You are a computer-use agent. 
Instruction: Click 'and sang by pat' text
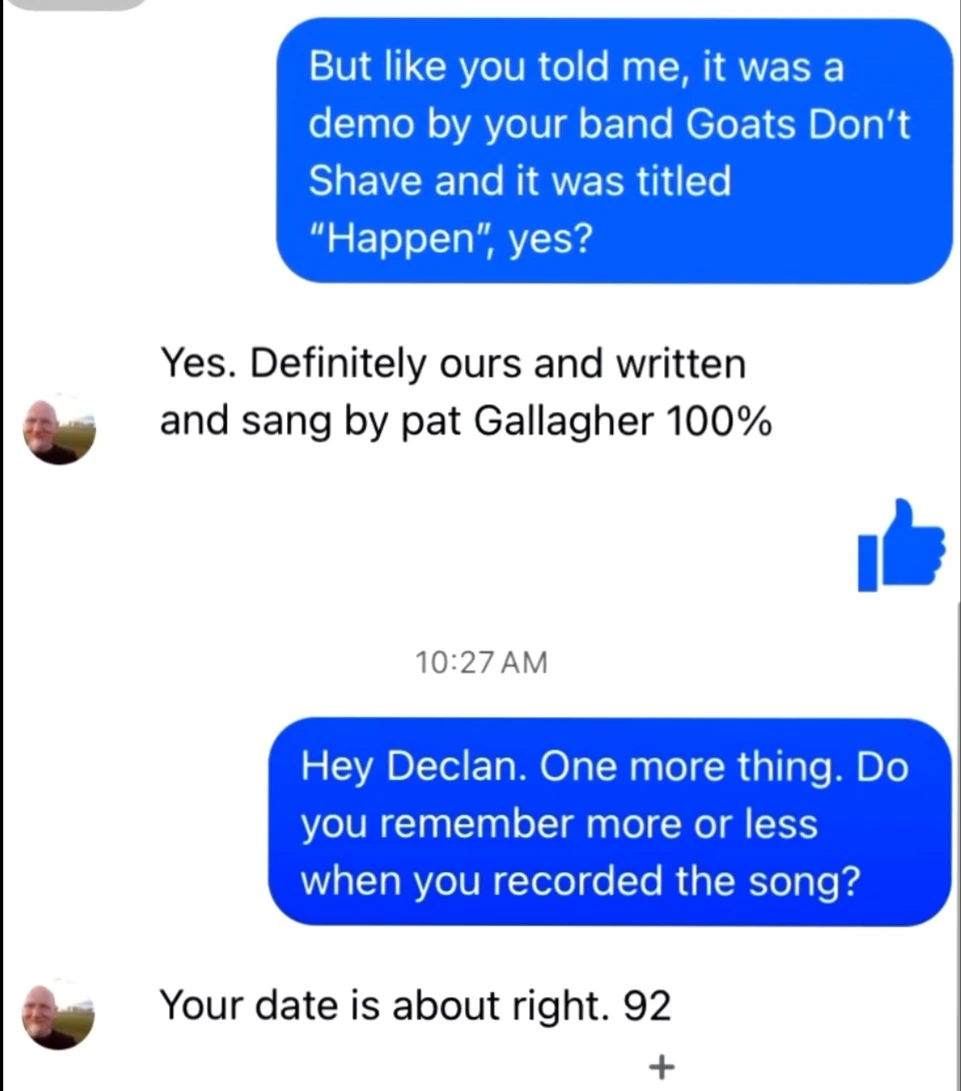click(x=310, y=421)
